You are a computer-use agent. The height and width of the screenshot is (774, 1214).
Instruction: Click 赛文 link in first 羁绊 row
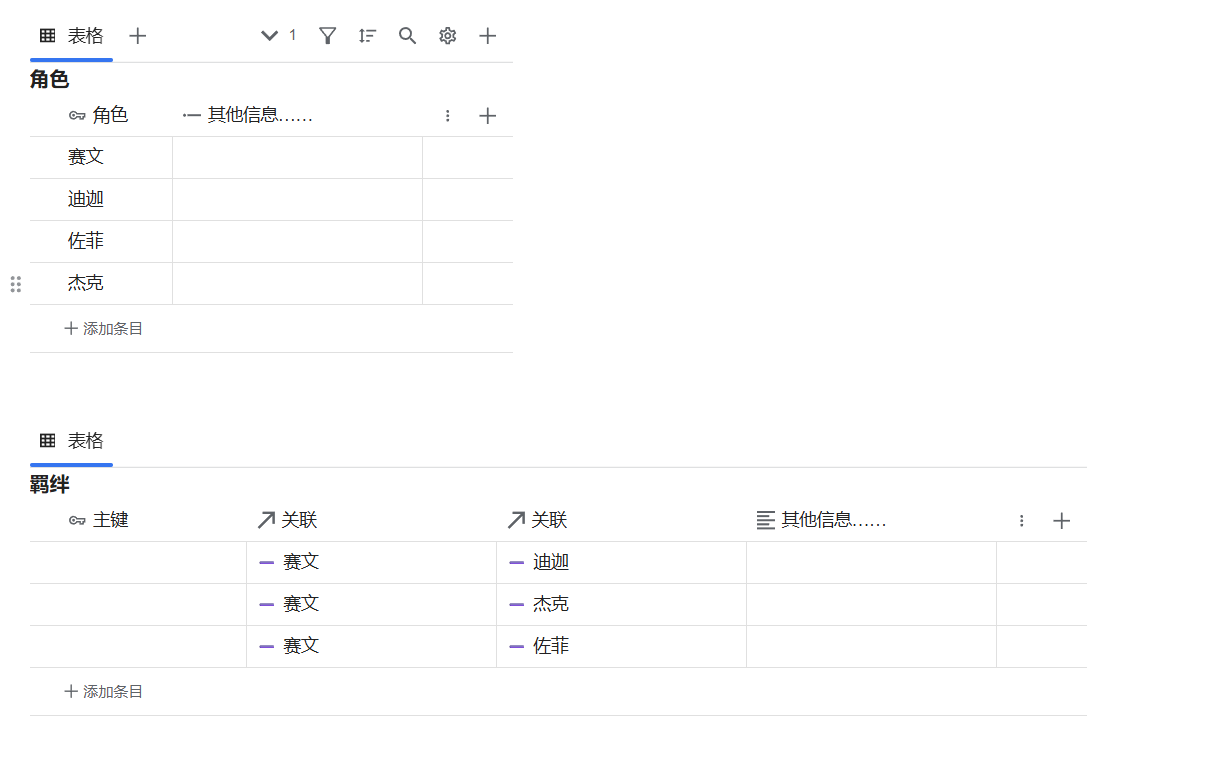290,563
